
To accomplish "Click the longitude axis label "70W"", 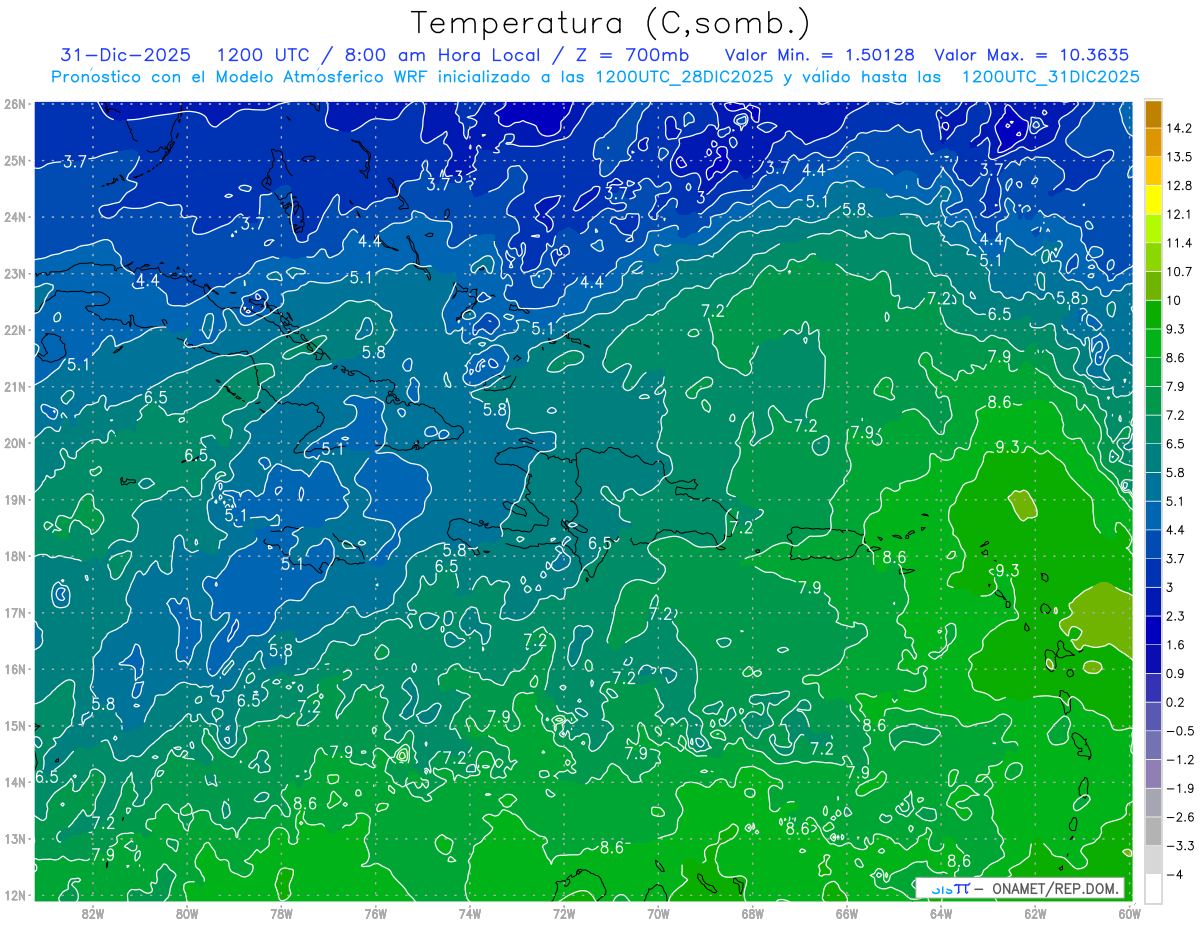I will (x=658, y=912).
